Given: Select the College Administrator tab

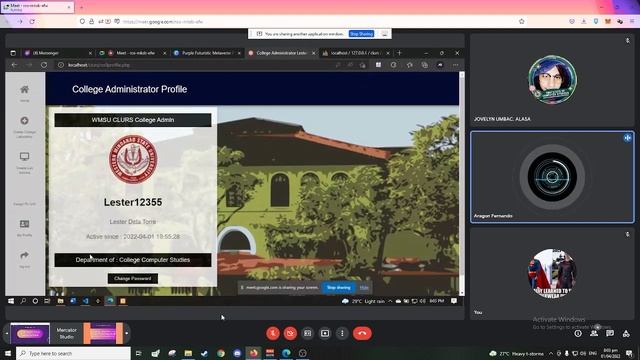Looking at the screenshot, I should (x=282, y=53).
